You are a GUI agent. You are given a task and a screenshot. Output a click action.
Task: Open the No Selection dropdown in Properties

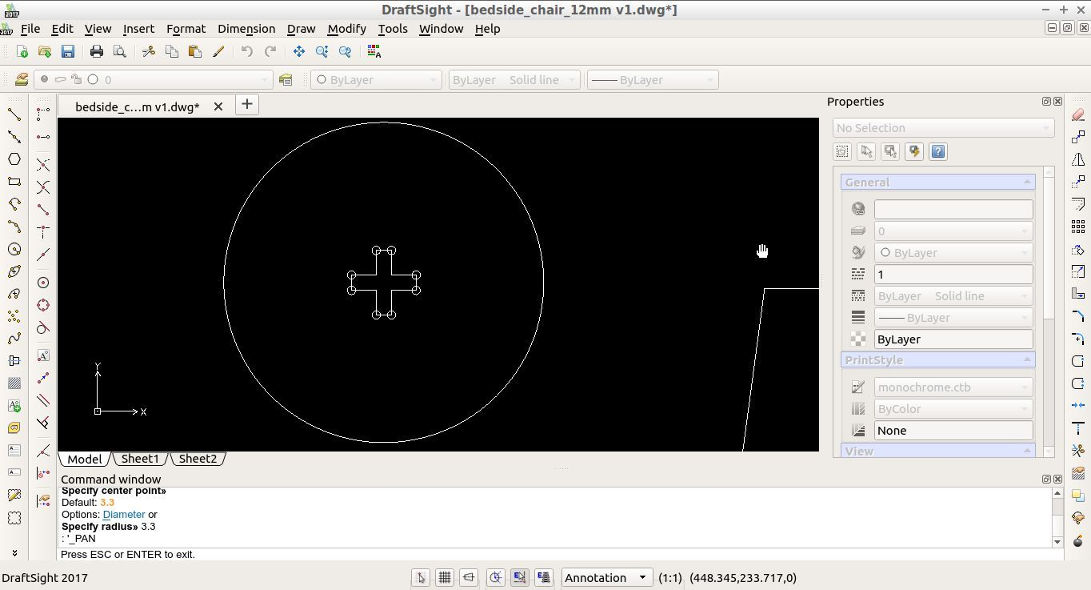[943, 128]
